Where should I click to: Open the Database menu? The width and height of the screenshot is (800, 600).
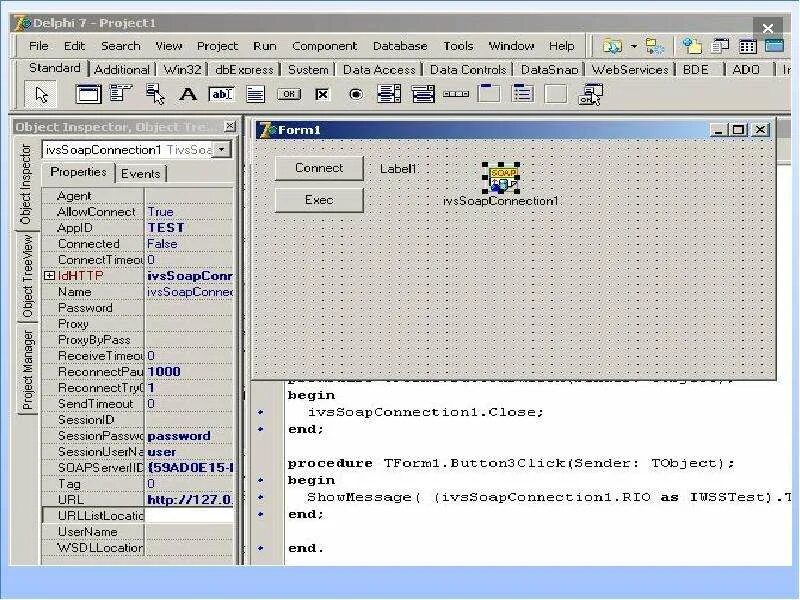coord(400,46)
